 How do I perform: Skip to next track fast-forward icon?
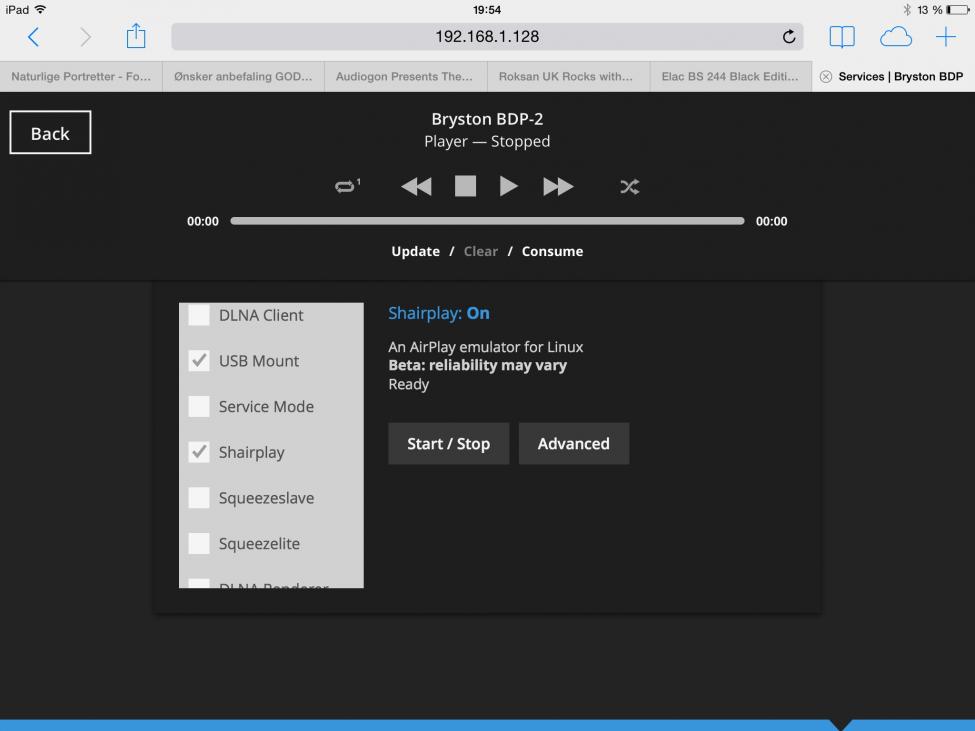[x=558, y=186]
